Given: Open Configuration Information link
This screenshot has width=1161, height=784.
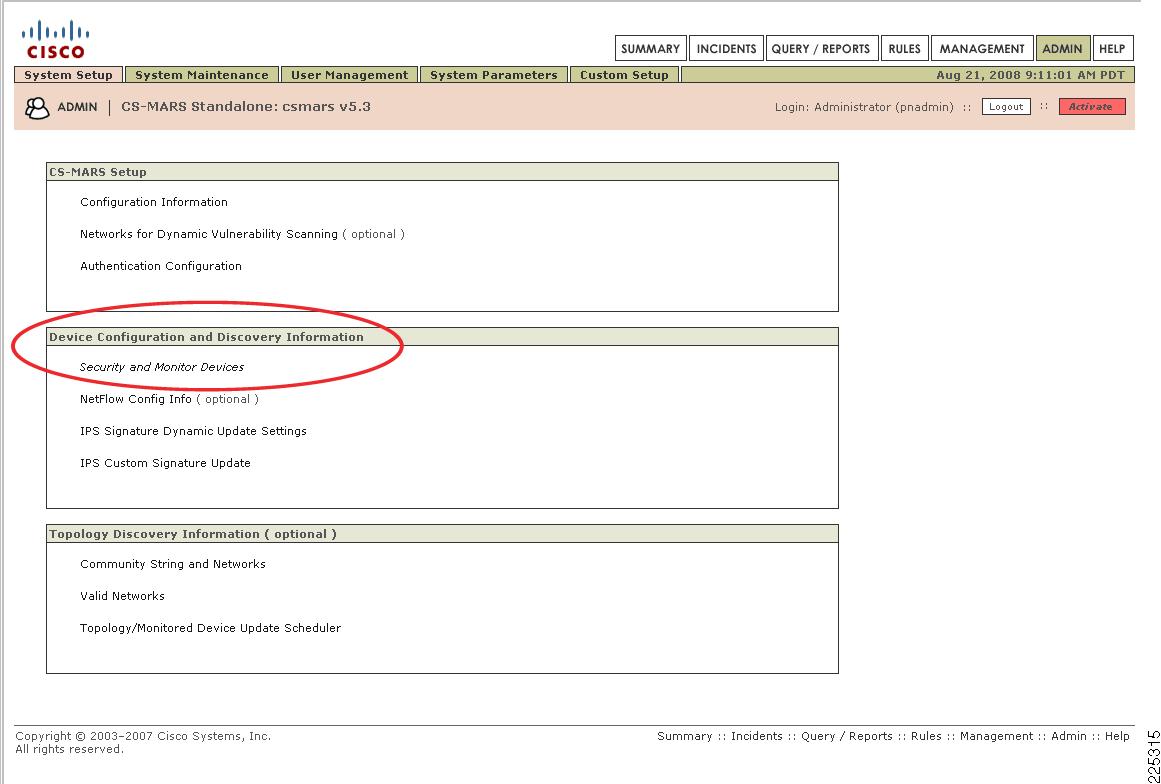Looking at the screenshot, I should pos(154,202).
